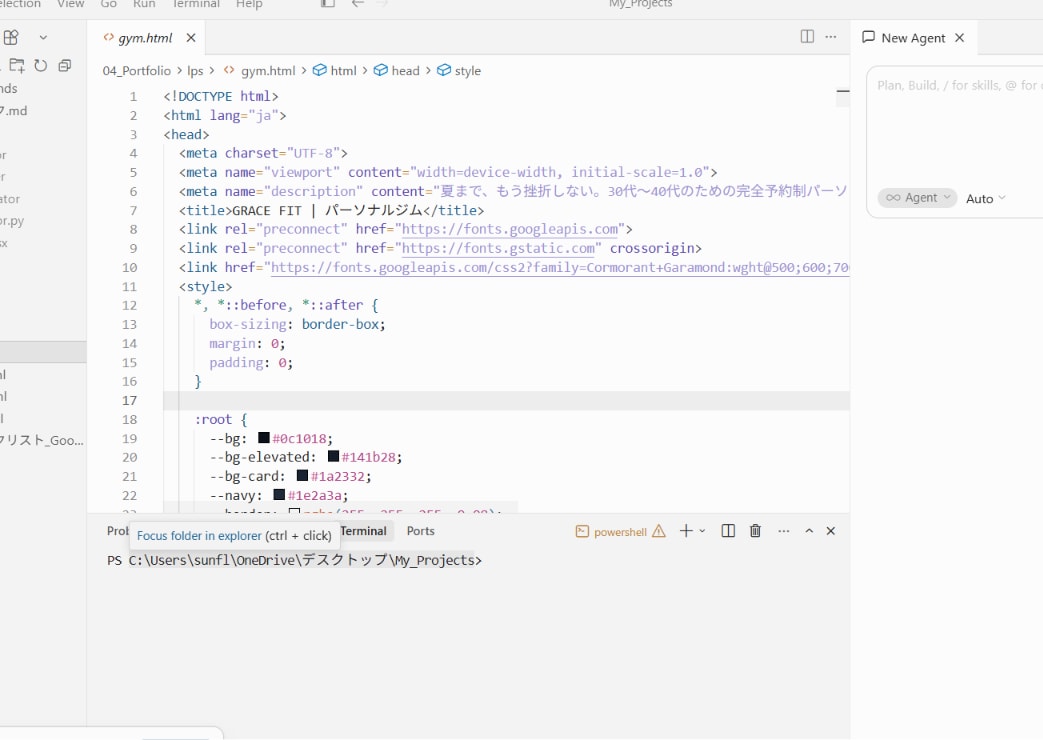The image size is (1043, 740).
Task: Open editor more actions ellipsis menu
Action: click(831, 37)
